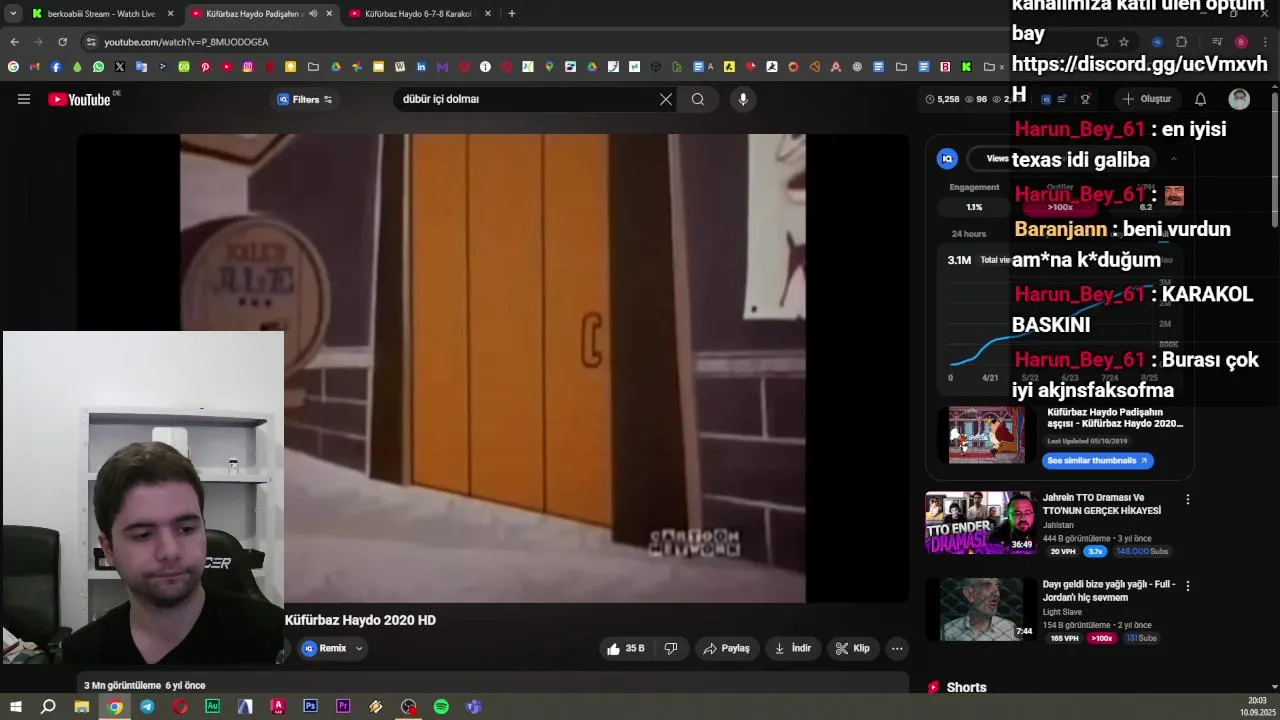1280x720 pixels.
Task: Open WhatsApp bookmark in bookmarks bar
Action: (98, 67)
